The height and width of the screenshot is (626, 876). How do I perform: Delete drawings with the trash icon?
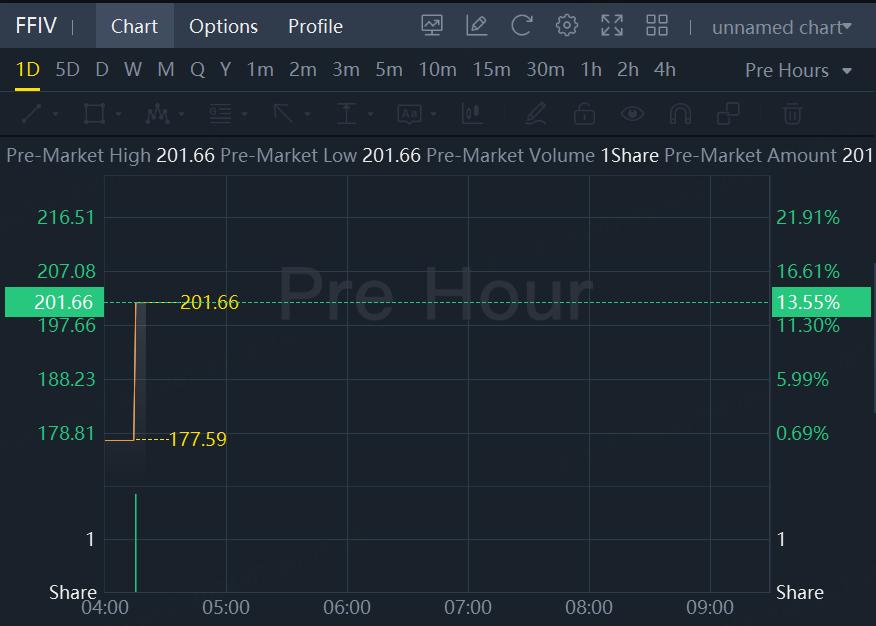click(792, 114)
